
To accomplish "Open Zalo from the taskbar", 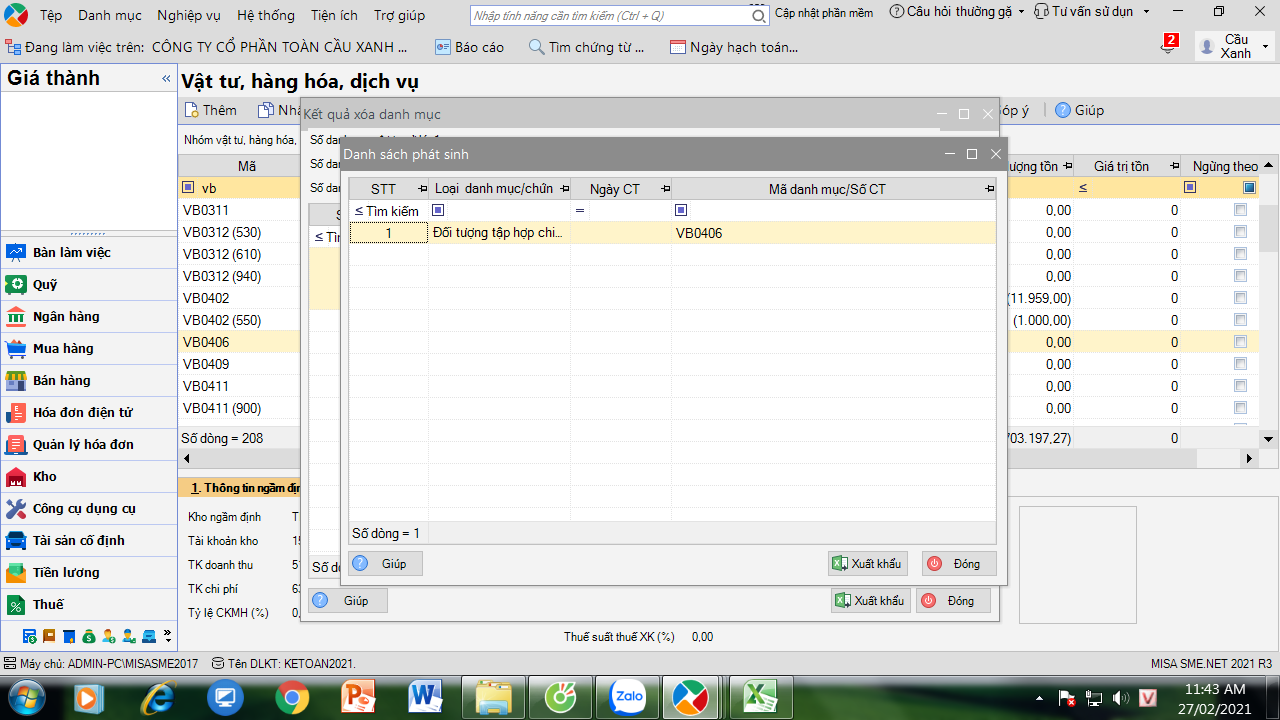I will 628,697.
